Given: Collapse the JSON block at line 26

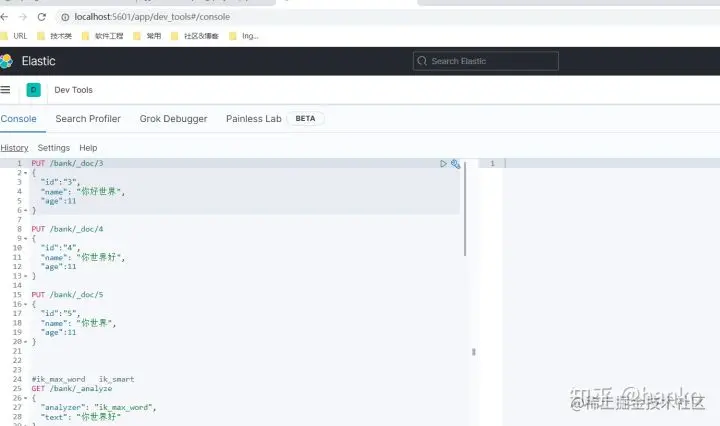Looking at the screenshot, I should pyautogui.click(x=25, y=398).
